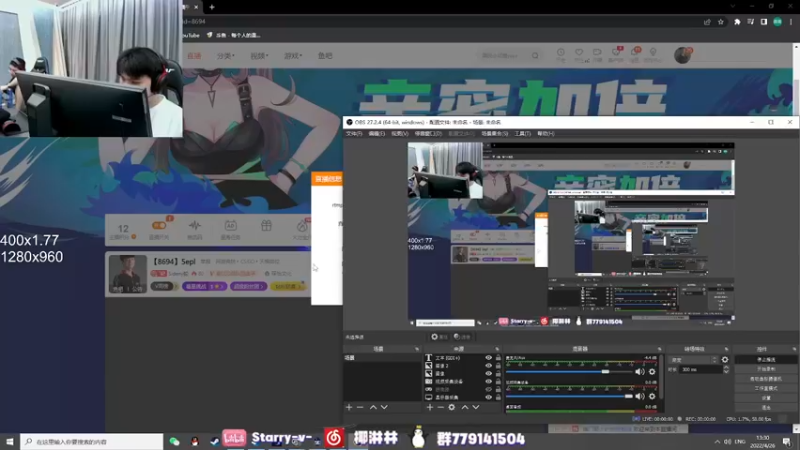Click the virtual camera button in controls
The width and height of the screenshot is (800, 450).
pyautogui.click(x=766, y=379)
